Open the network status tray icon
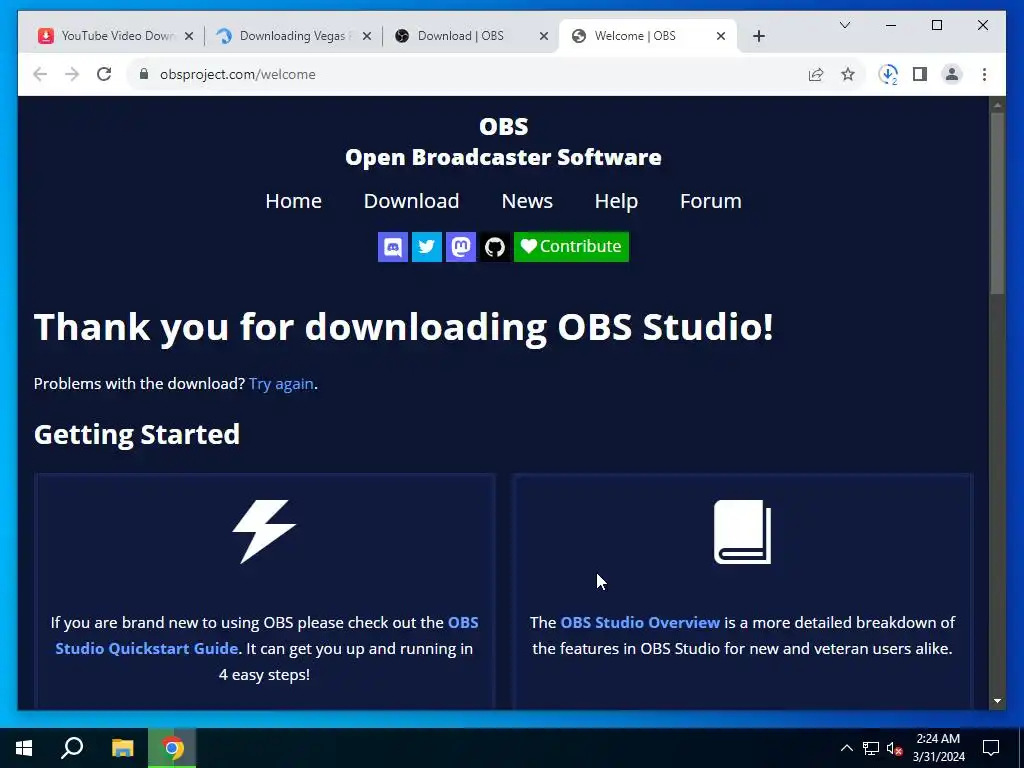Image resolution: width=1024 pixels, height=768 pixels. point(871,748)
